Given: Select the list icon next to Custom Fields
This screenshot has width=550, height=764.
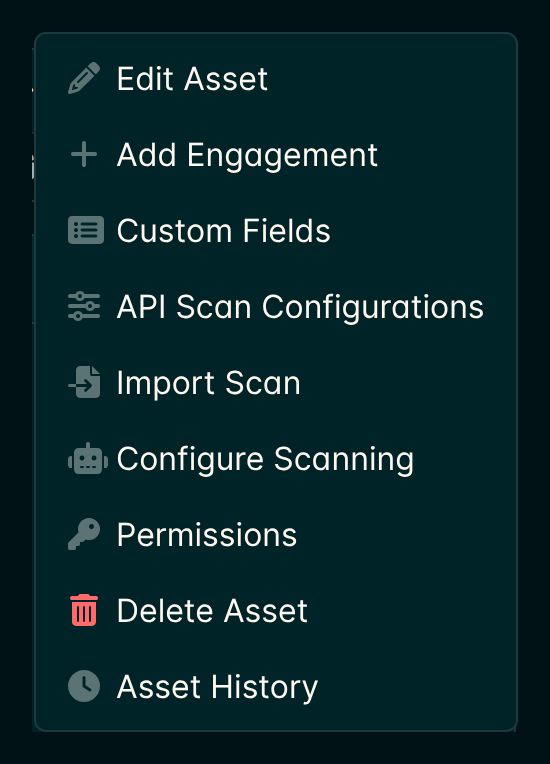Looking at the screenshot, I should point(86,230).
